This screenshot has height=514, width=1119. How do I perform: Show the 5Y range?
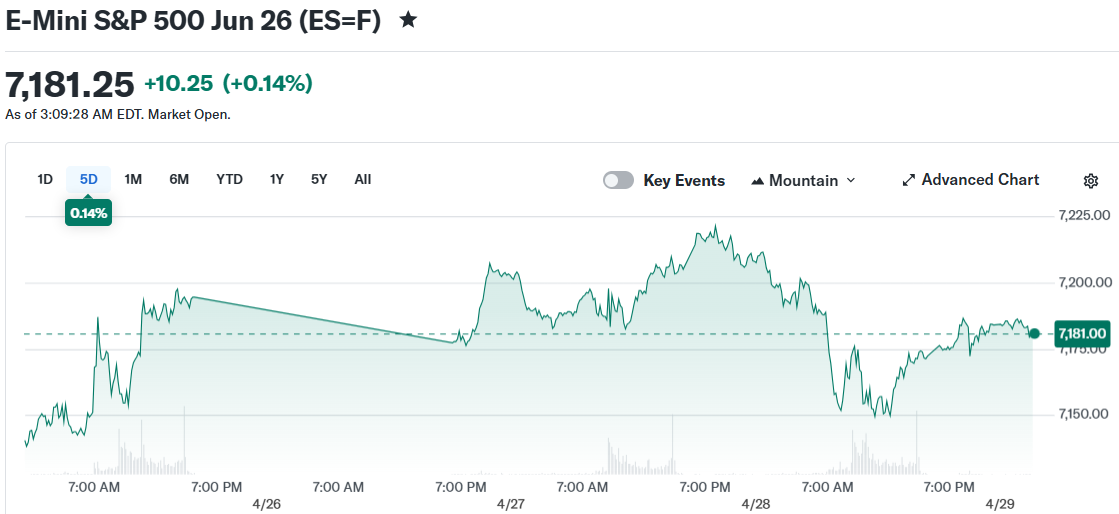[x=319, y=179]
